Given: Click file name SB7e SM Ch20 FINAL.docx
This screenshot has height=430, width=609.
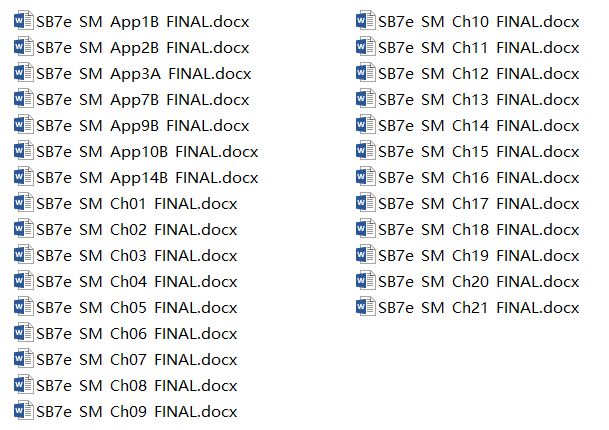Looking at the screenshot, I should 479,282.
